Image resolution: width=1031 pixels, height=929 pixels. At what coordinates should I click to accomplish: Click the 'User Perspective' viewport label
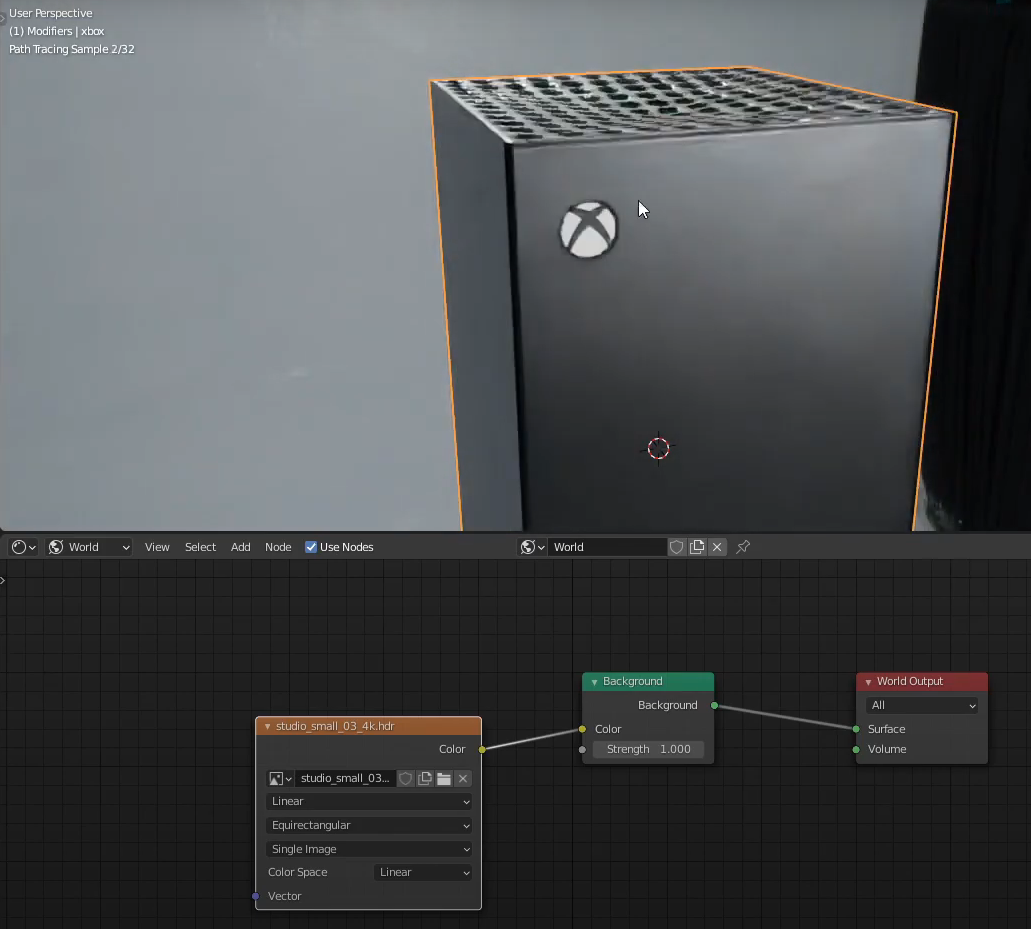[51, 13]
